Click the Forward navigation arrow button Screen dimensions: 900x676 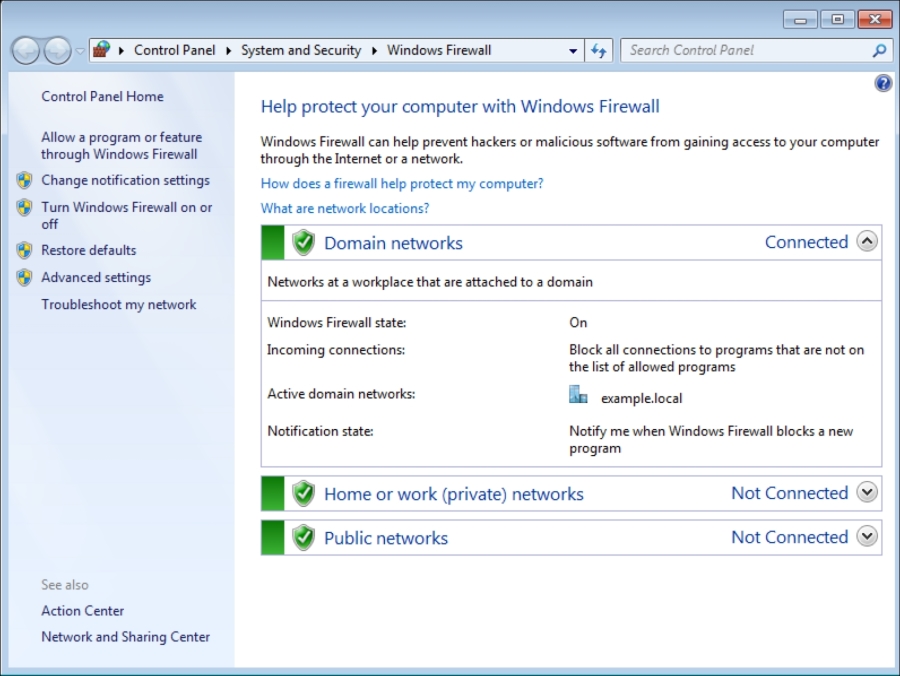[57, 50]
